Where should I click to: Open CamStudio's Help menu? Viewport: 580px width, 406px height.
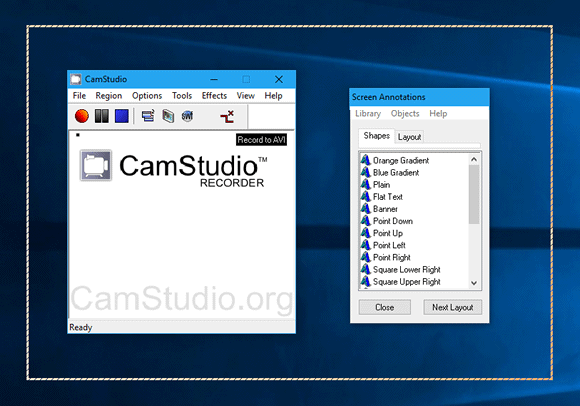273,96
